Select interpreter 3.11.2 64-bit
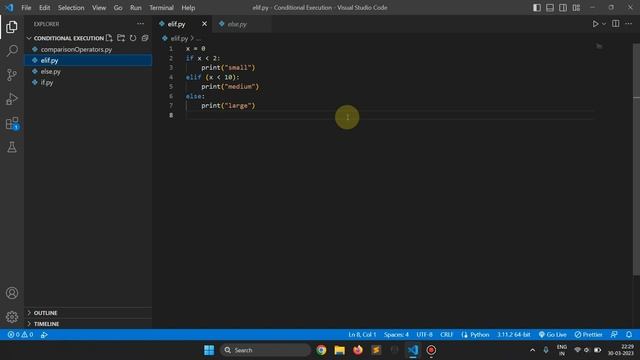Viewport: 640px width, 360px height. pyautogui.click(x=513, y=335)
